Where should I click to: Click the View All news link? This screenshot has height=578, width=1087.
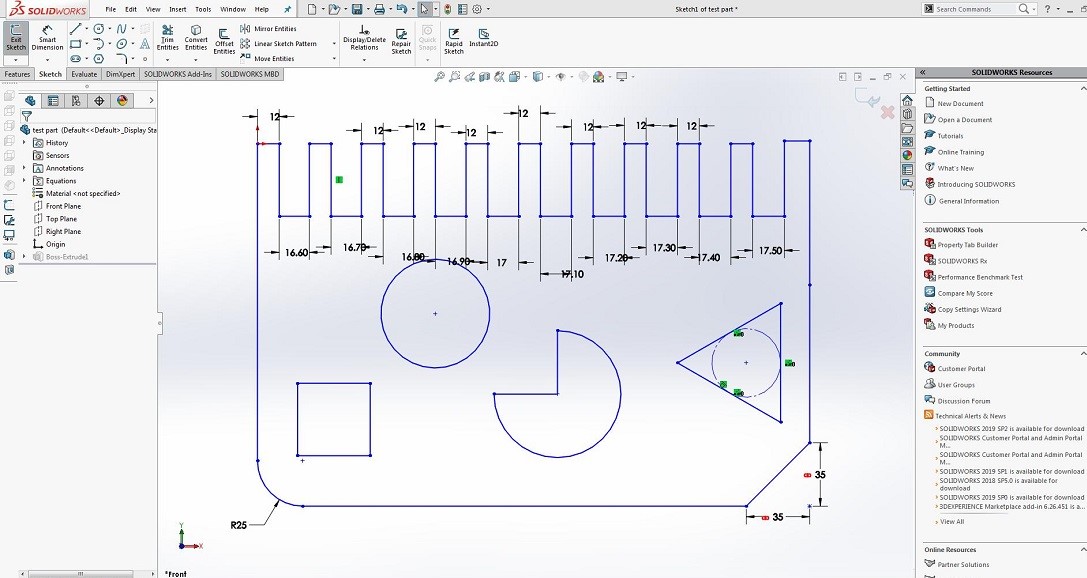pyautogui.click(x=952, y=522)
